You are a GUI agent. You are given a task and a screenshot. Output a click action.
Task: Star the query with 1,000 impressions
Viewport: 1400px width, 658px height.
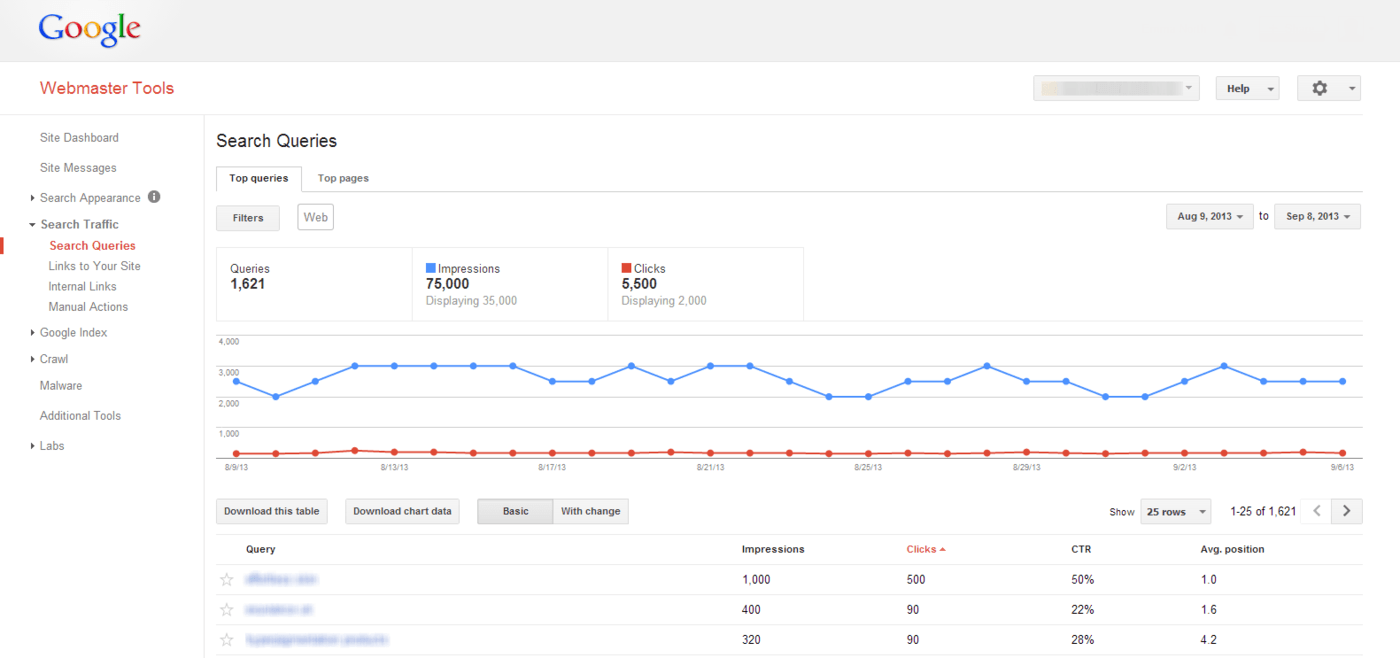(x=227, y=580)
